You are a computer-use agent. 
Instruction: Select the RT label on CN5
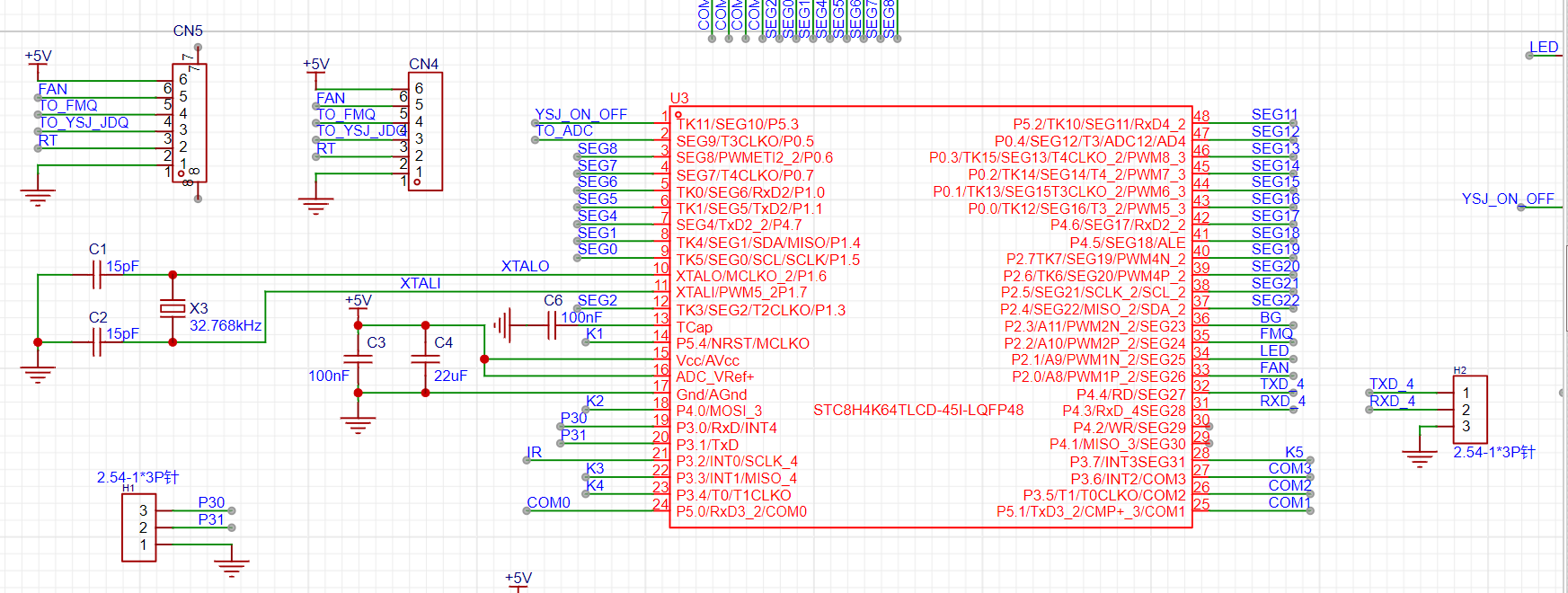click(48, 140)
